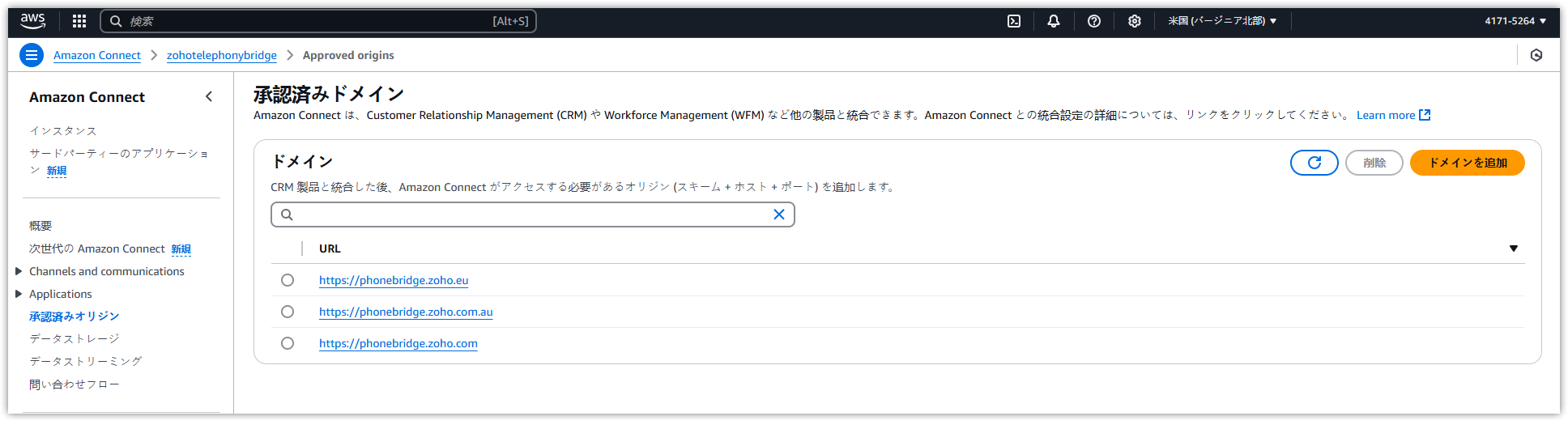Image resolution: width=1568 pixels, height=446 pixels.
Task: Click the magnifier icon in the domain filter
Action: 287,215
